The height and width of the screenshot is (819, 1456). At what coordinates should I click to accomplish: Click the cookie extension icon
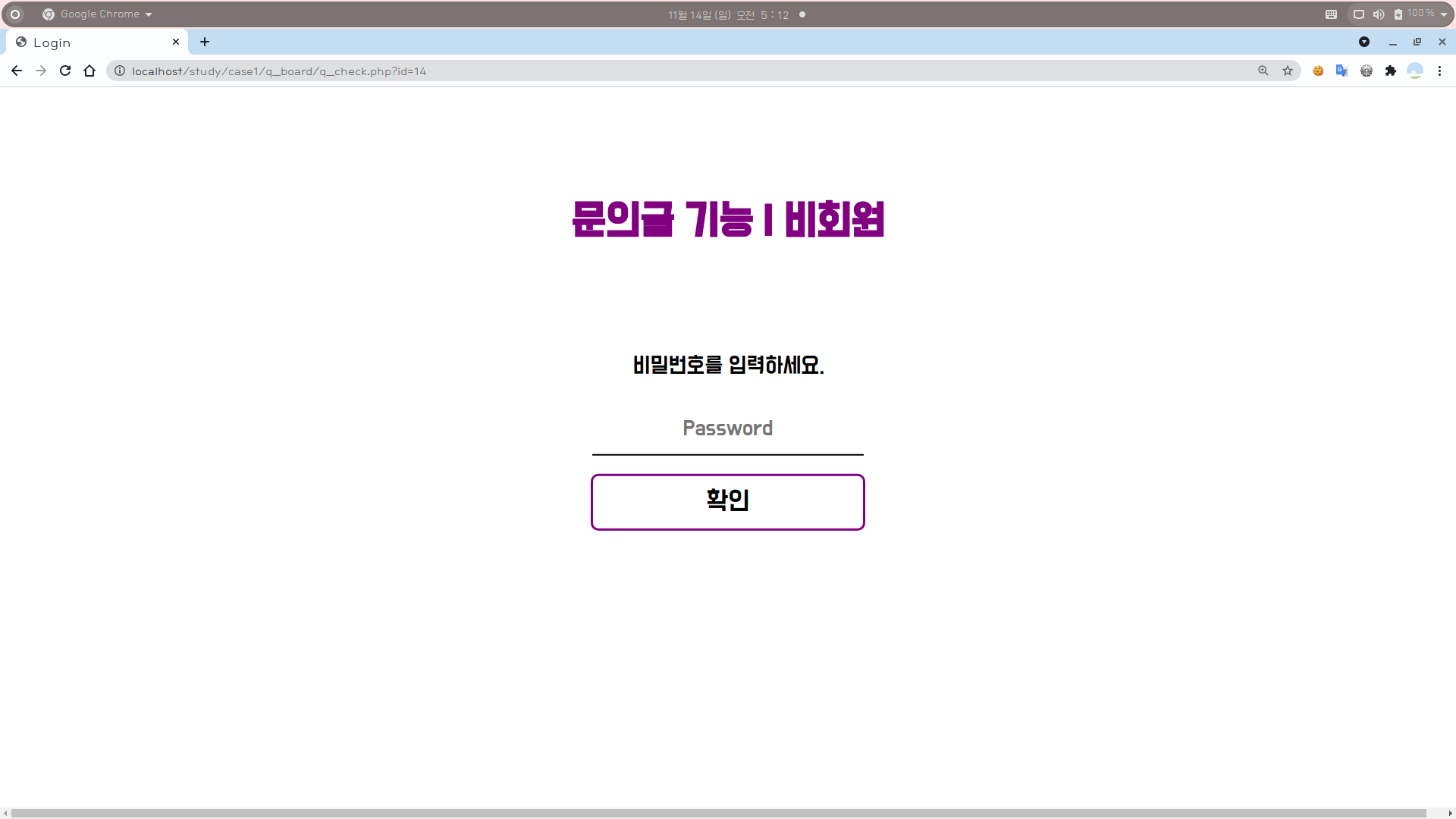pos(1318,71)
